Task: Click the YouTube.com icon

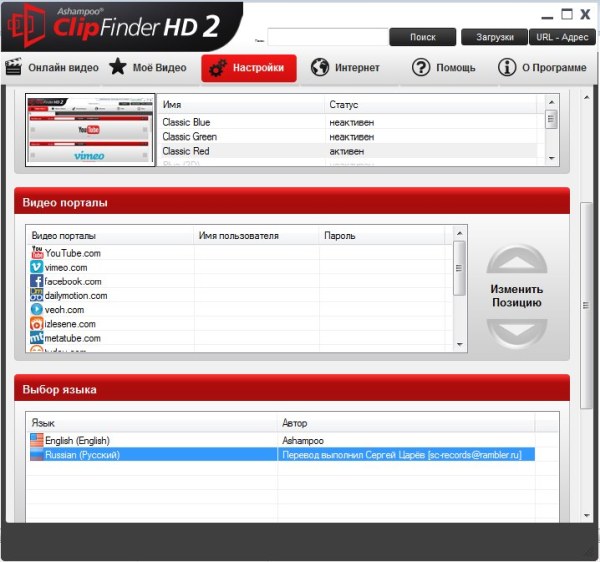Action: point(37,252)
